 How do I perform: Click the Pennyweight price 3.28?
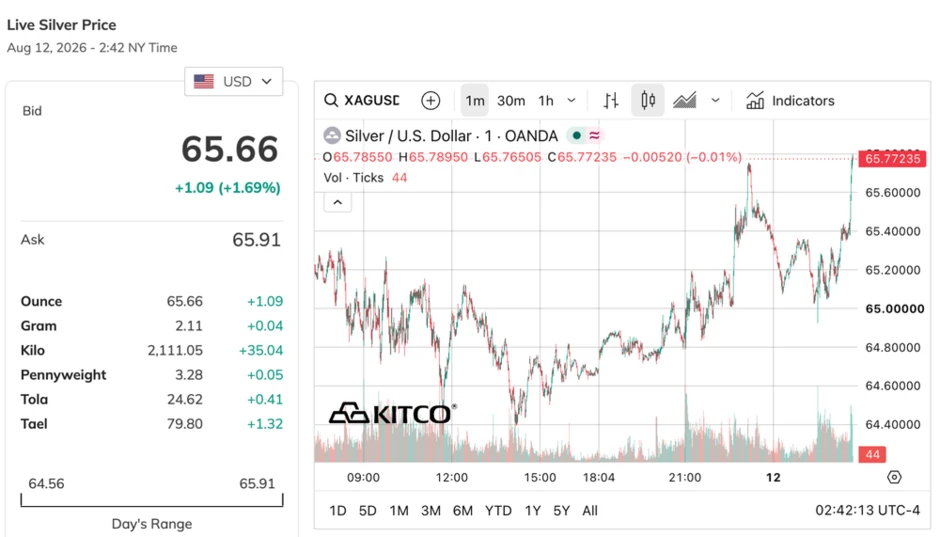point(189,375)
